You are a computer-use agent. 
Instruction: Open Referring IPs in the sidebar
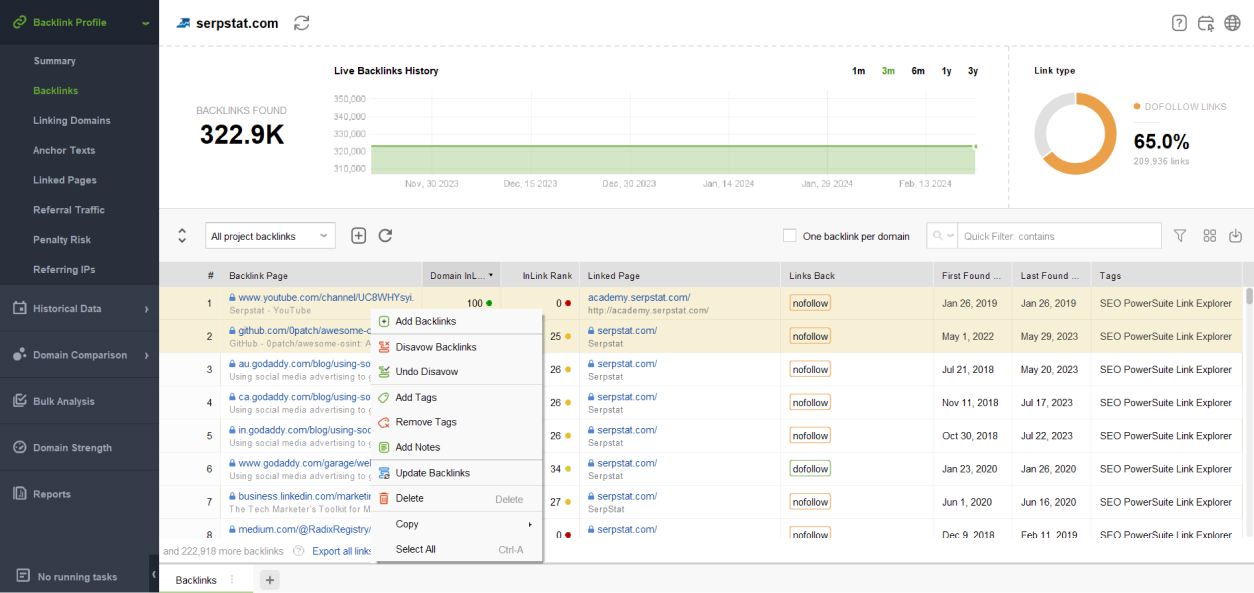[x=65, y=270]
